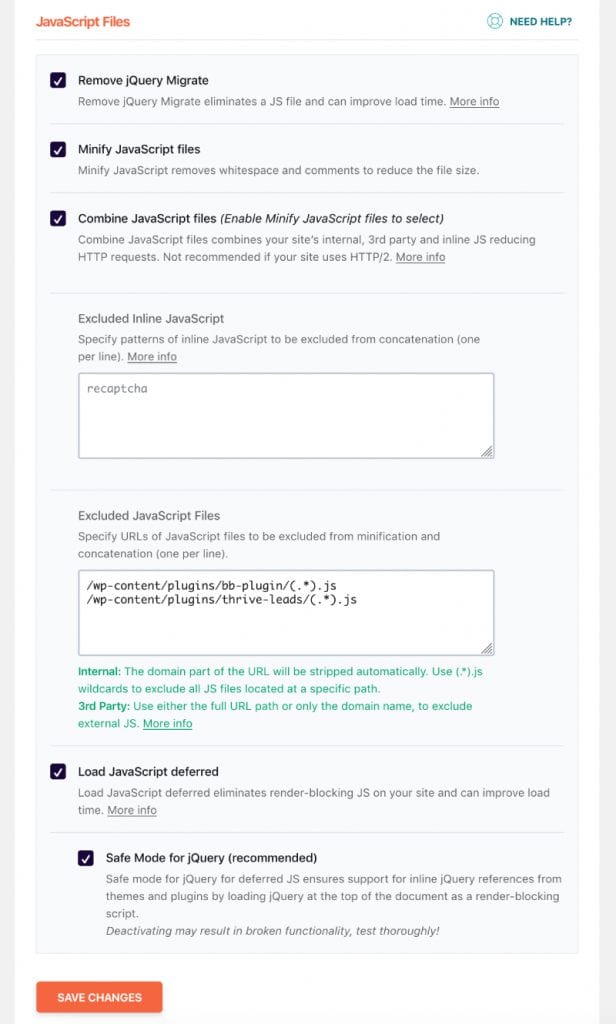Uncheck Remove jQuery Migrate checkbox
The width and height of the screenshot is (616, 1024).
(58, 80)
